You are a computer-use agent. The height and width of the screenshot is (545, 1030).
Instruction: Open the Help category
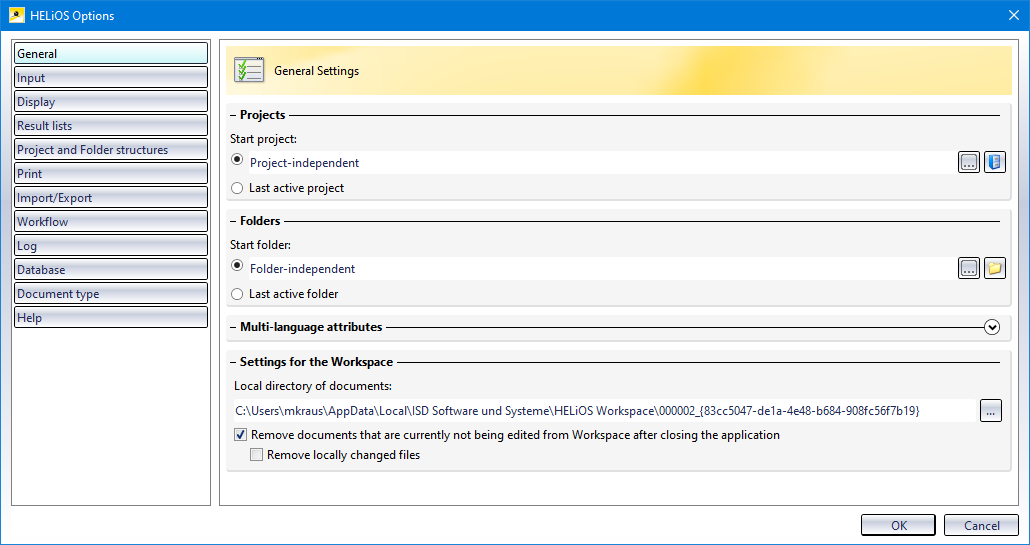111,317
